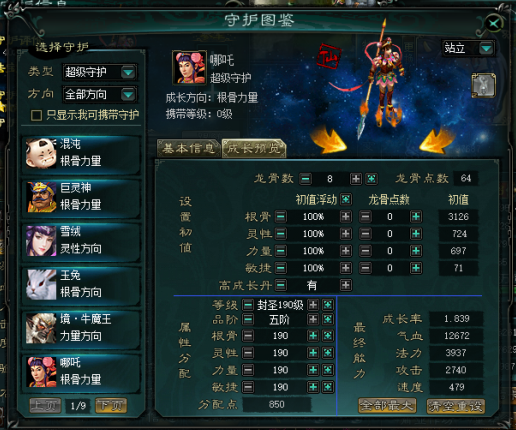Screen dimensions: 516x430
Task: Click the minus icon beside 龙骨数
Action: point(305,179)
